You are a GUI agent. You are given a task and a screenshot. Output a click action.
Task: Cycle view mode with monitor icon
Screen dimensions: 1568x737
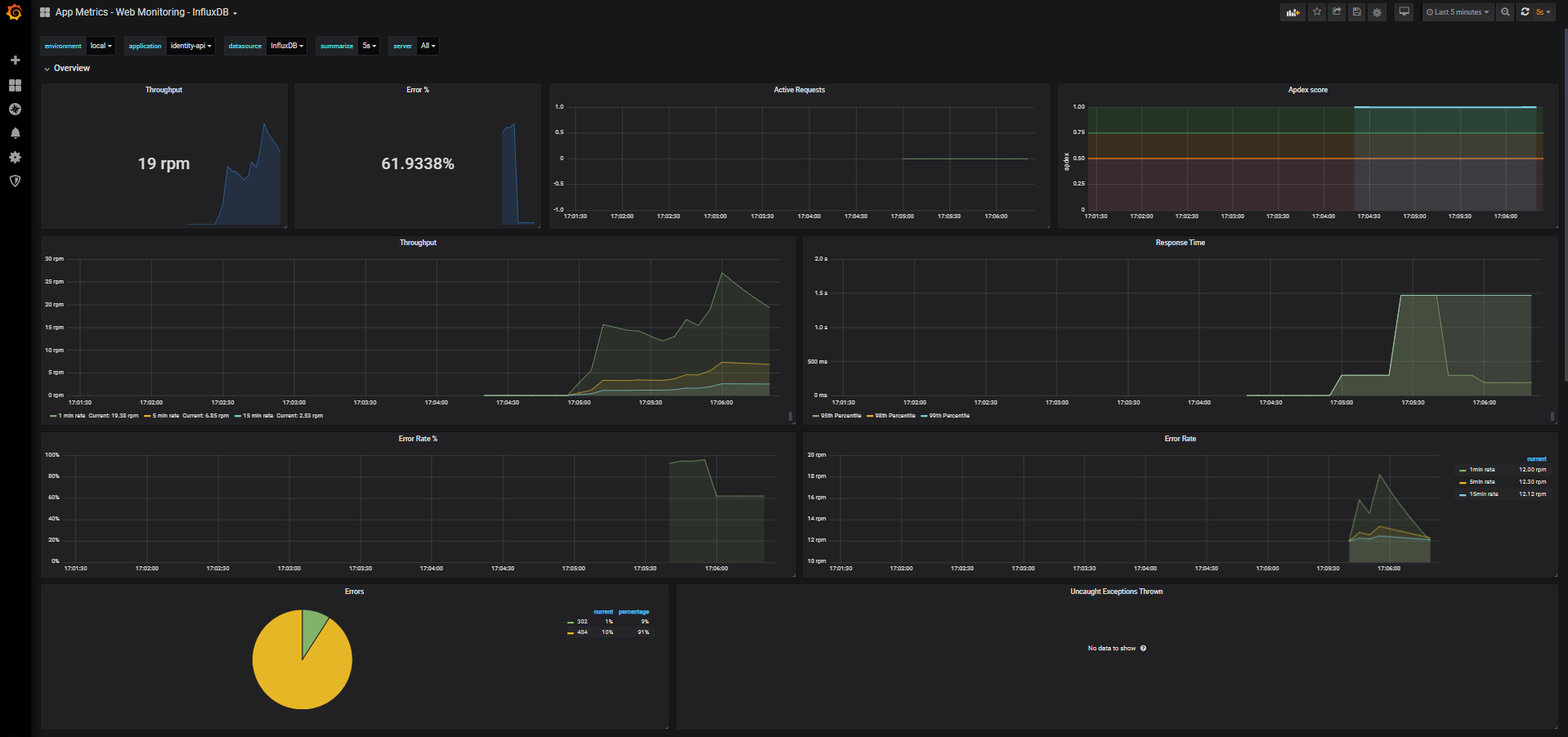tap(1404, 12)
